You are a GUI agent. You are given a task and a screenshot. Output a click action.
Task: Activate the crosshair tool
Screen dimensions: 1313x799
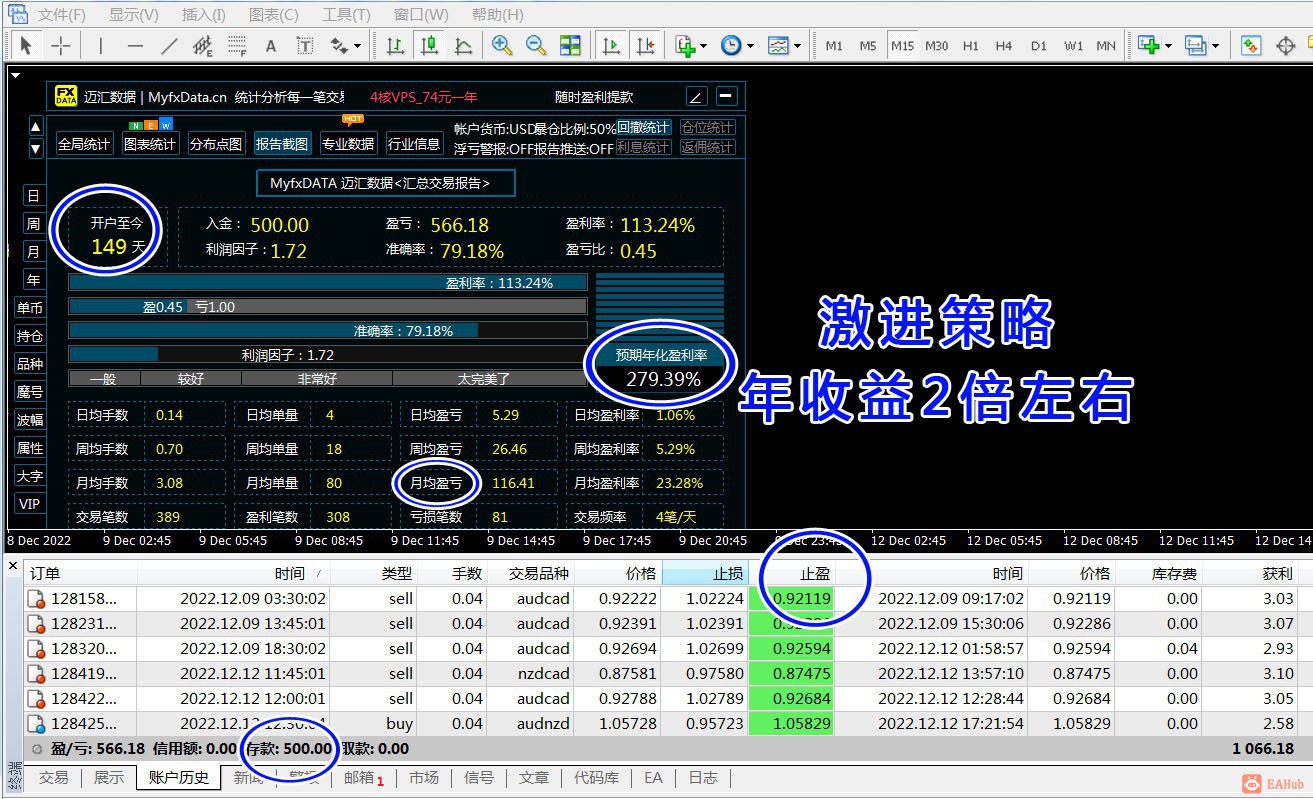pos(60,45)
